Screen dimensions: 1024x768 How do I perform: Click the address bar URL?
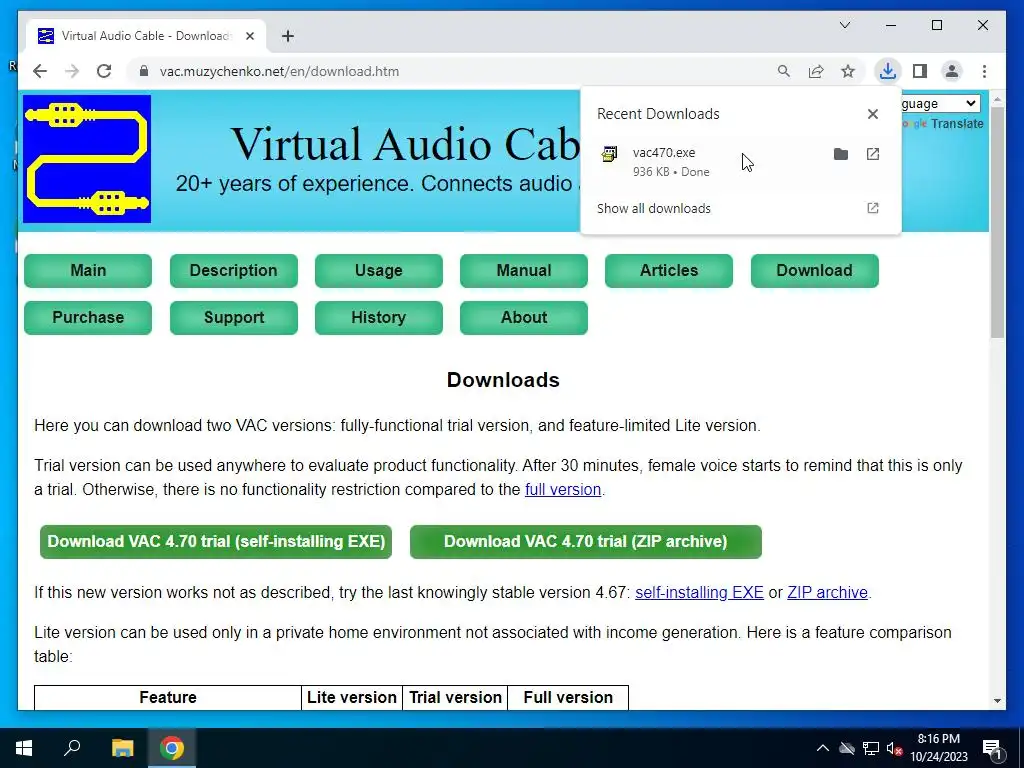click(x=280, y=71)
